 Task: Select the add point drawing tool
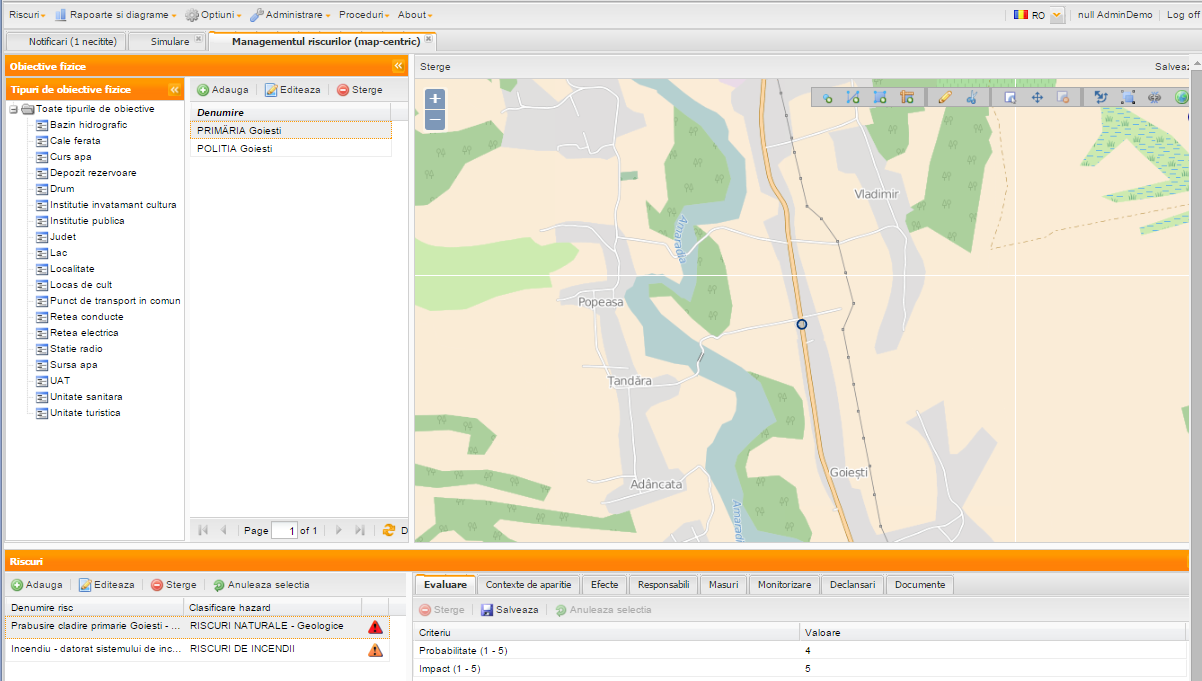point(827,97)
